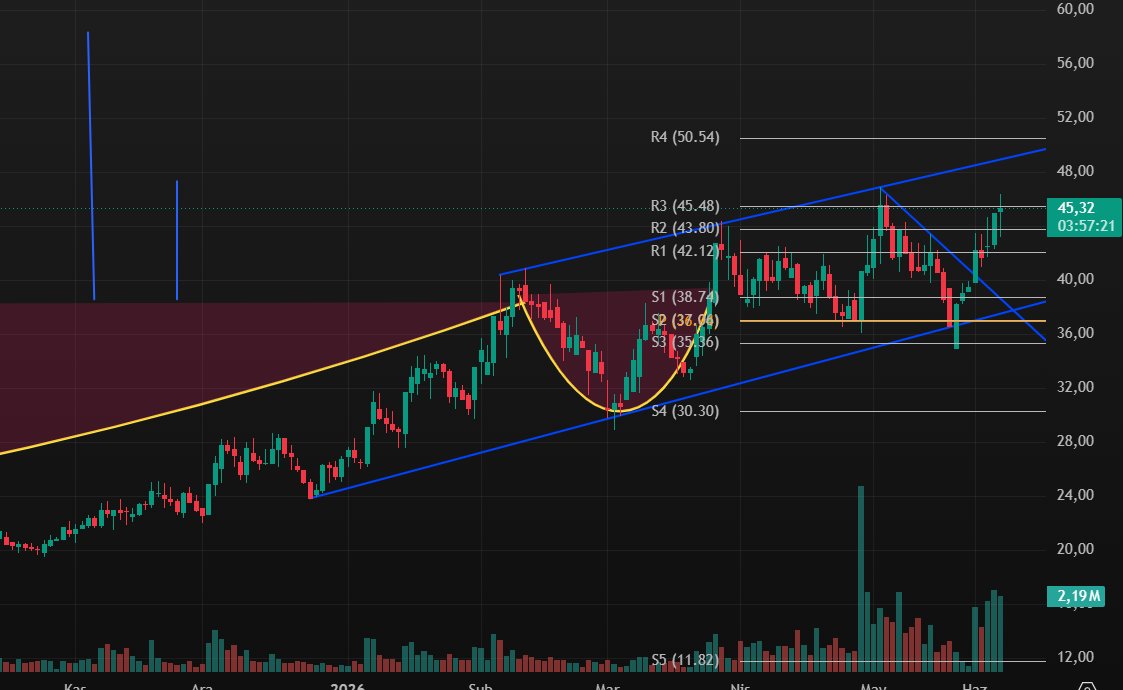Click the 12,00 price axis label
Viewport: 1123px width, 690px height.
1075,657
